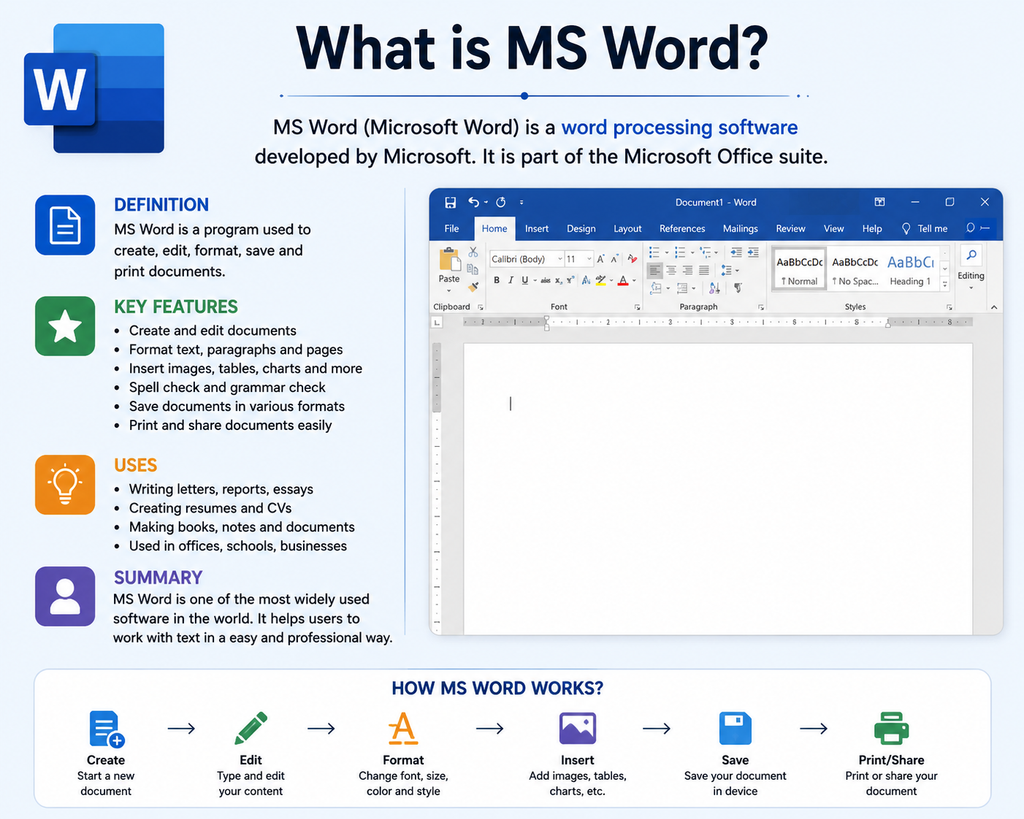1024x819 pixels.
Task: Select the Cut scissors icon
Action: click(473, 252)
